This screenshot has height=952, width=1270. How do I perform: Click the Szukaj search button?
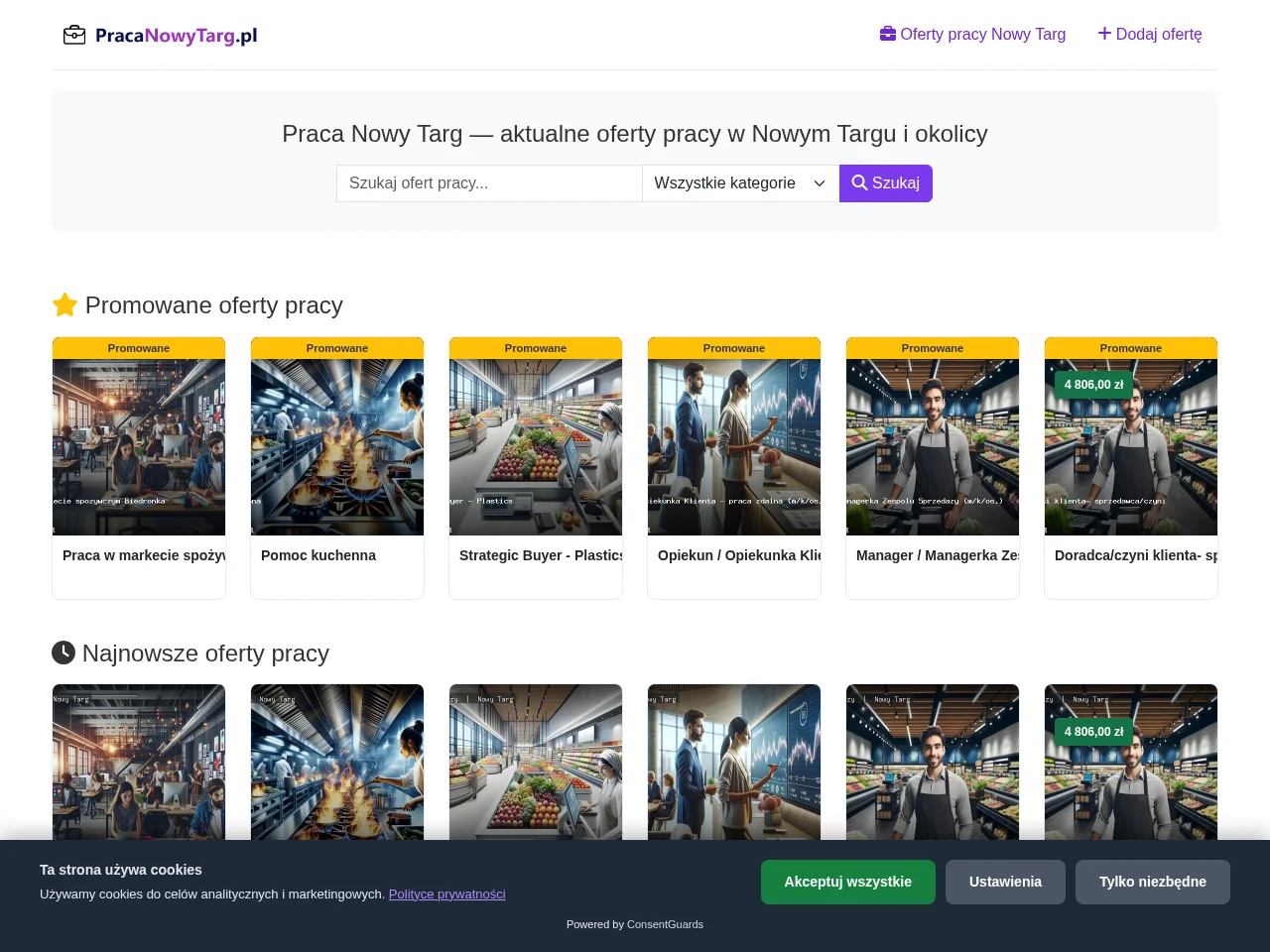(886, 183)
